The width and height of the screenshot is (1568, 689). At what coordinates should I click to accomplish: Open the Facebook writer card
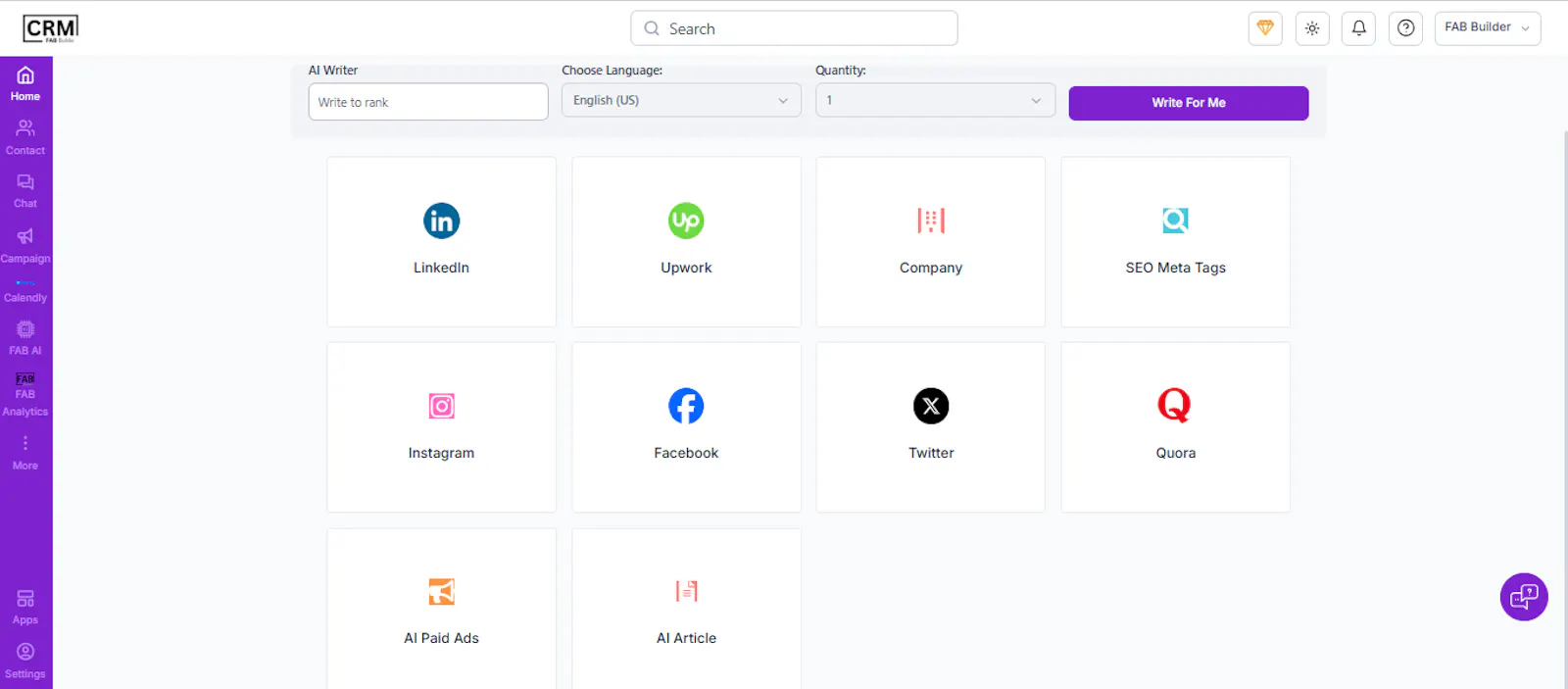(686, 427)
